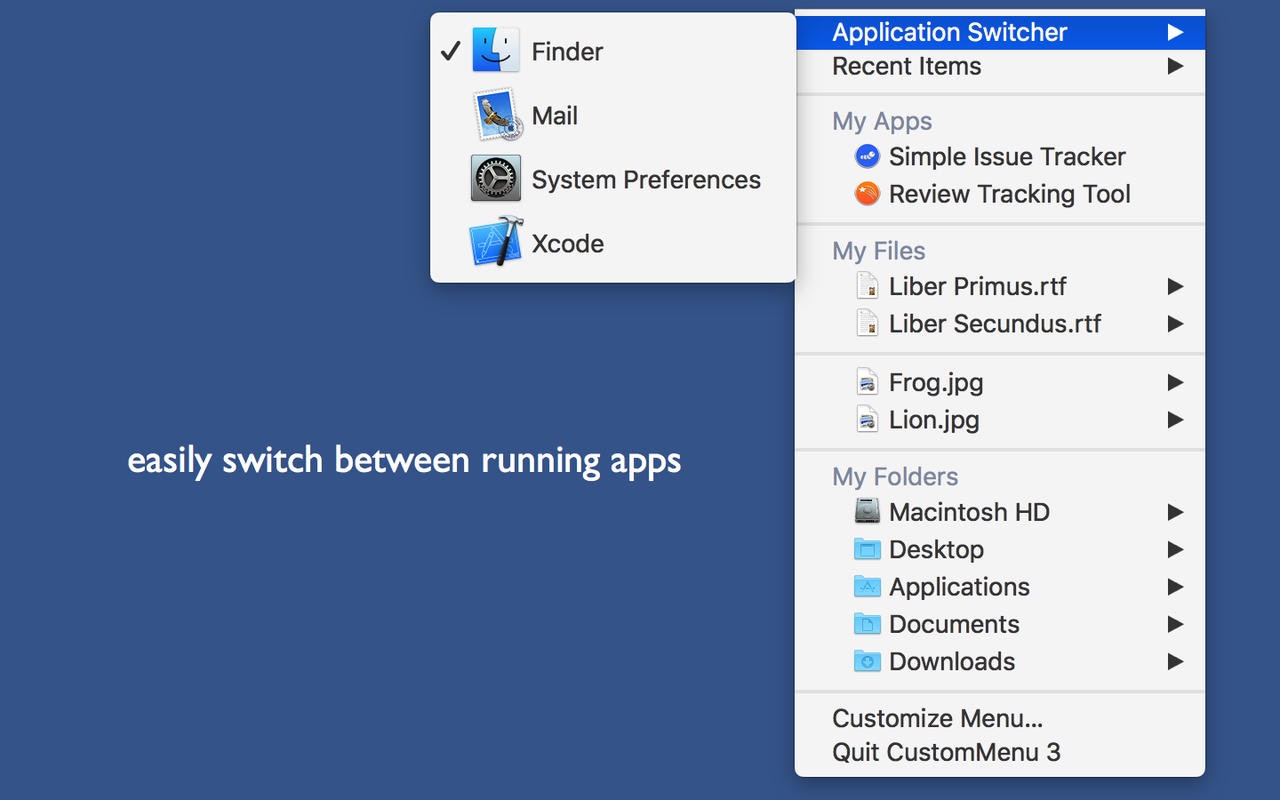This screenshot has width=1280, height=800.
Task: Expand the Application Switcher submenu arrow
Action: pyautogui.click(x=1176, y=32)
